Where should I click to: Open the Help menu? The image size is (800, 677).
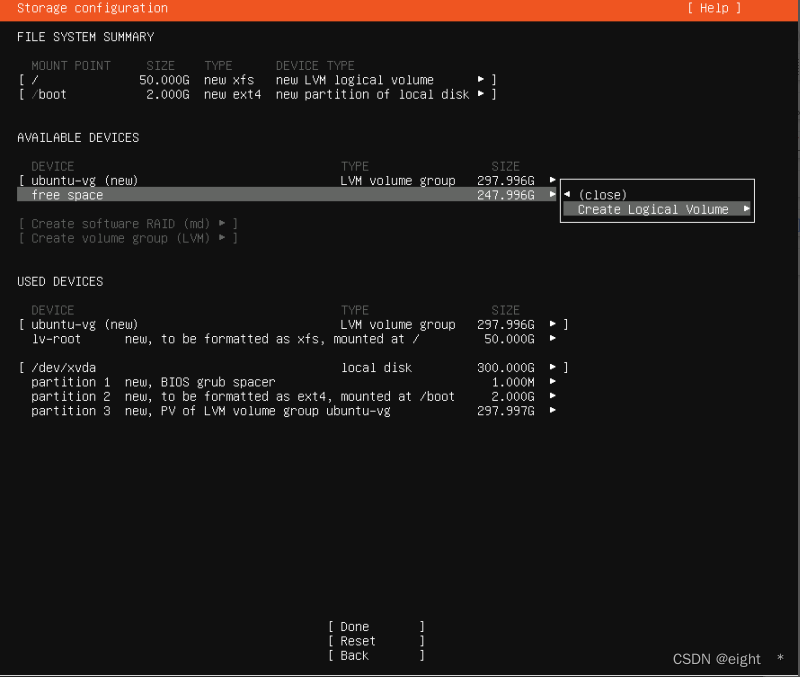click(x=713, y=8)
